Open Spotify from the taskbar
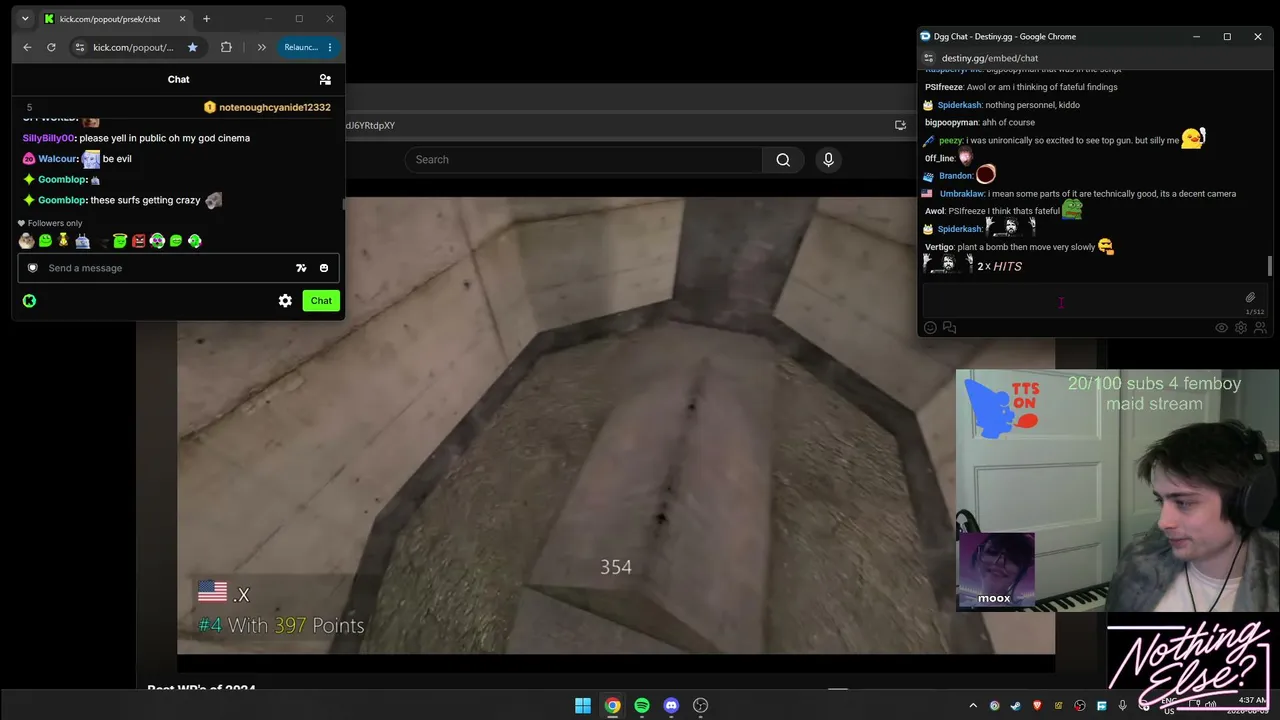 (x=642, y=705)
